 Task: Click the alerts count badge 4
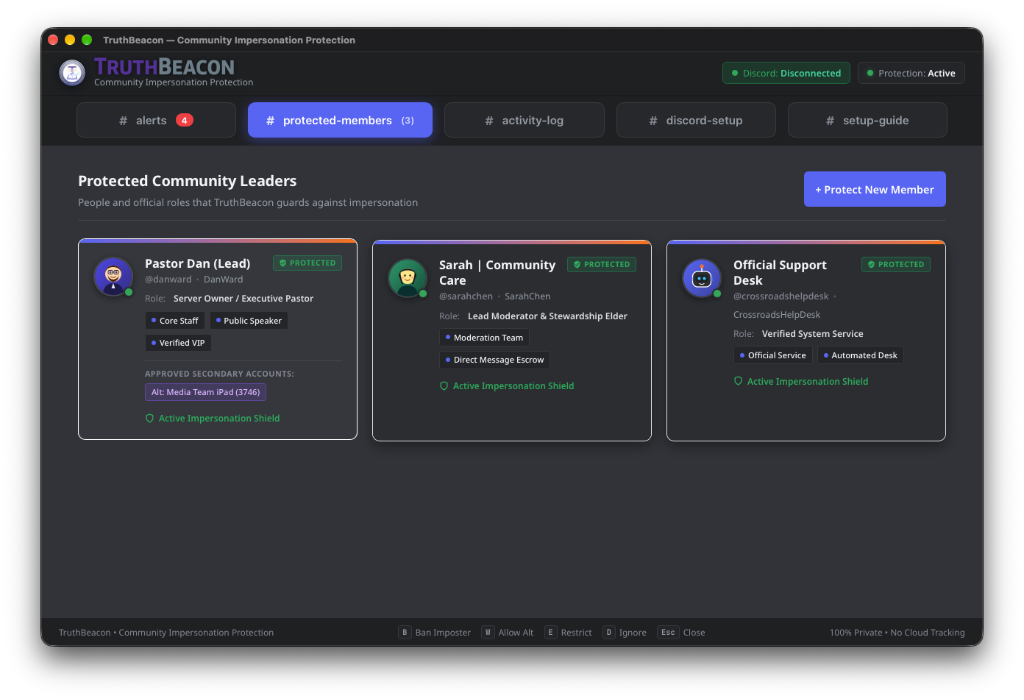pos(185,120)
